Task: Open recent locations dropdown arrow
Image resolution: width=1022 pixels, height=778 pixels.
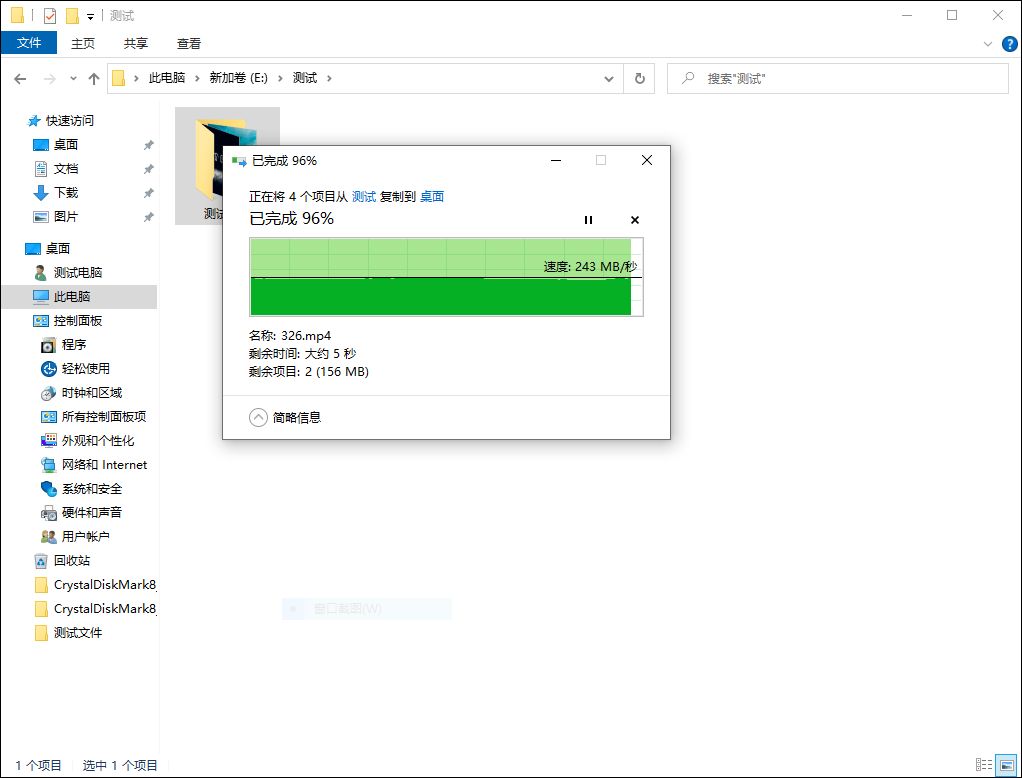Action: click(73, 79)
